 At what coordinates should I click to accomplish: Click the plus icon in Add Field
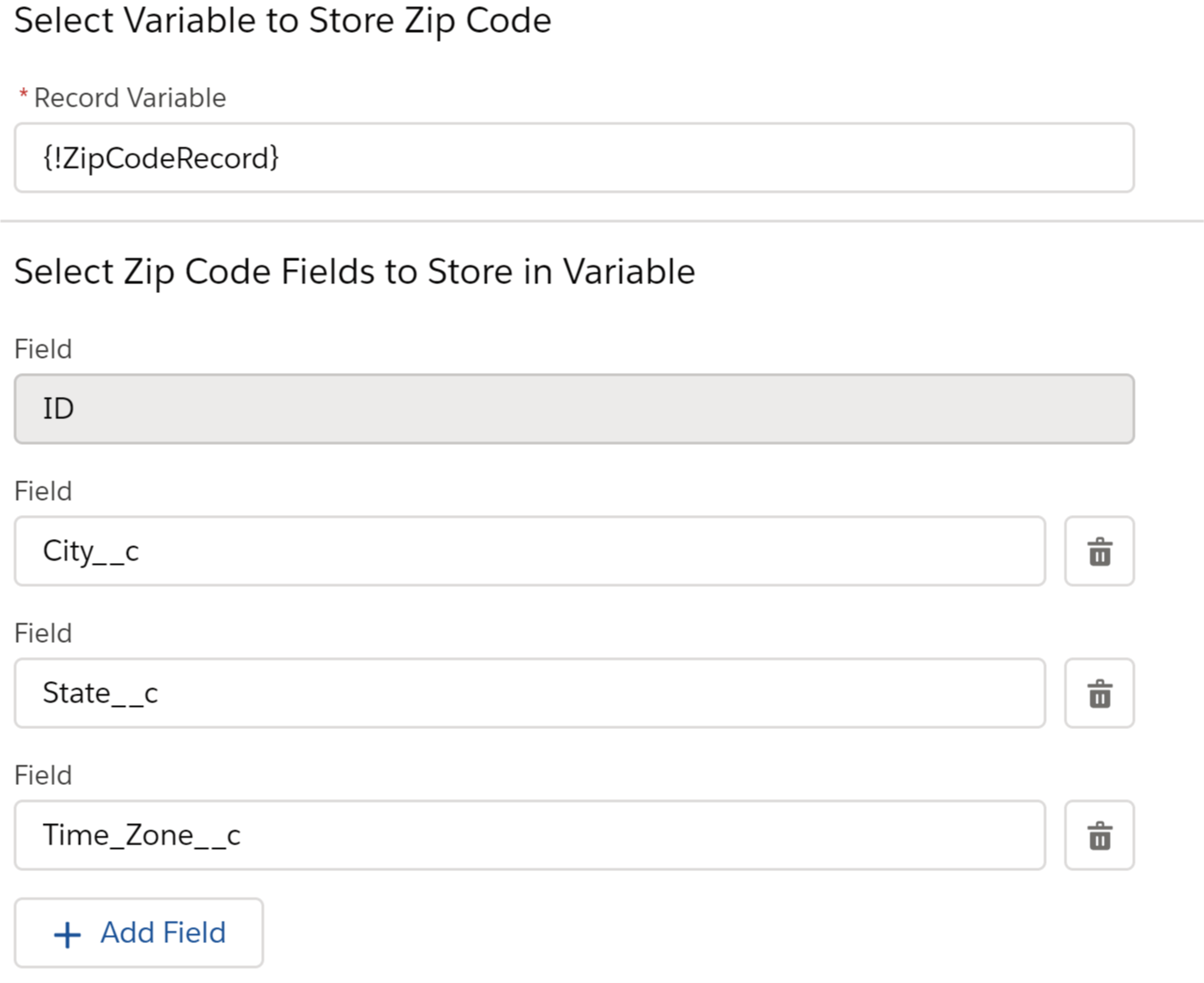(x=67, y=934)
